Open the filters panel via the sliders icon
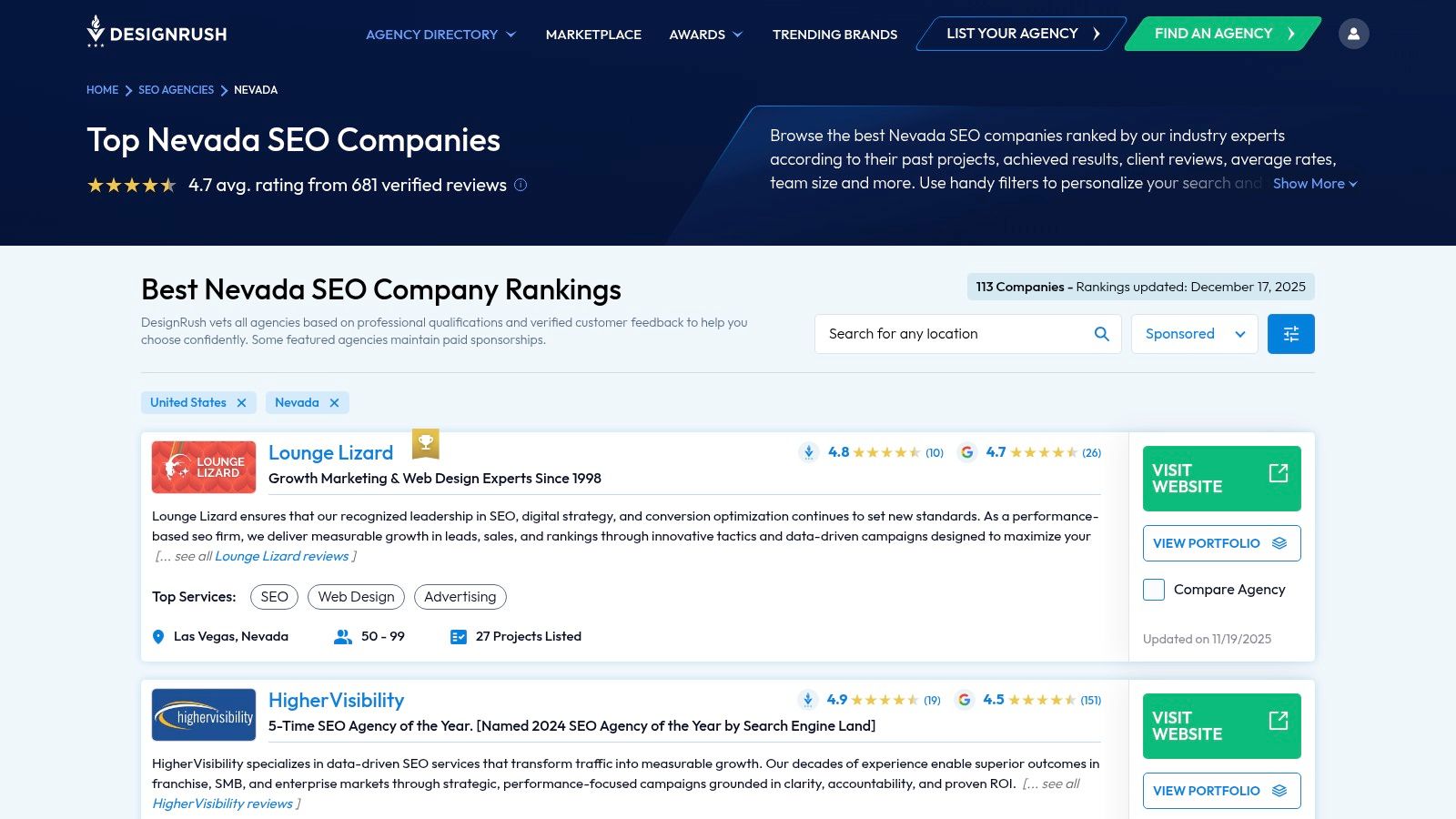 (1290, 333)
